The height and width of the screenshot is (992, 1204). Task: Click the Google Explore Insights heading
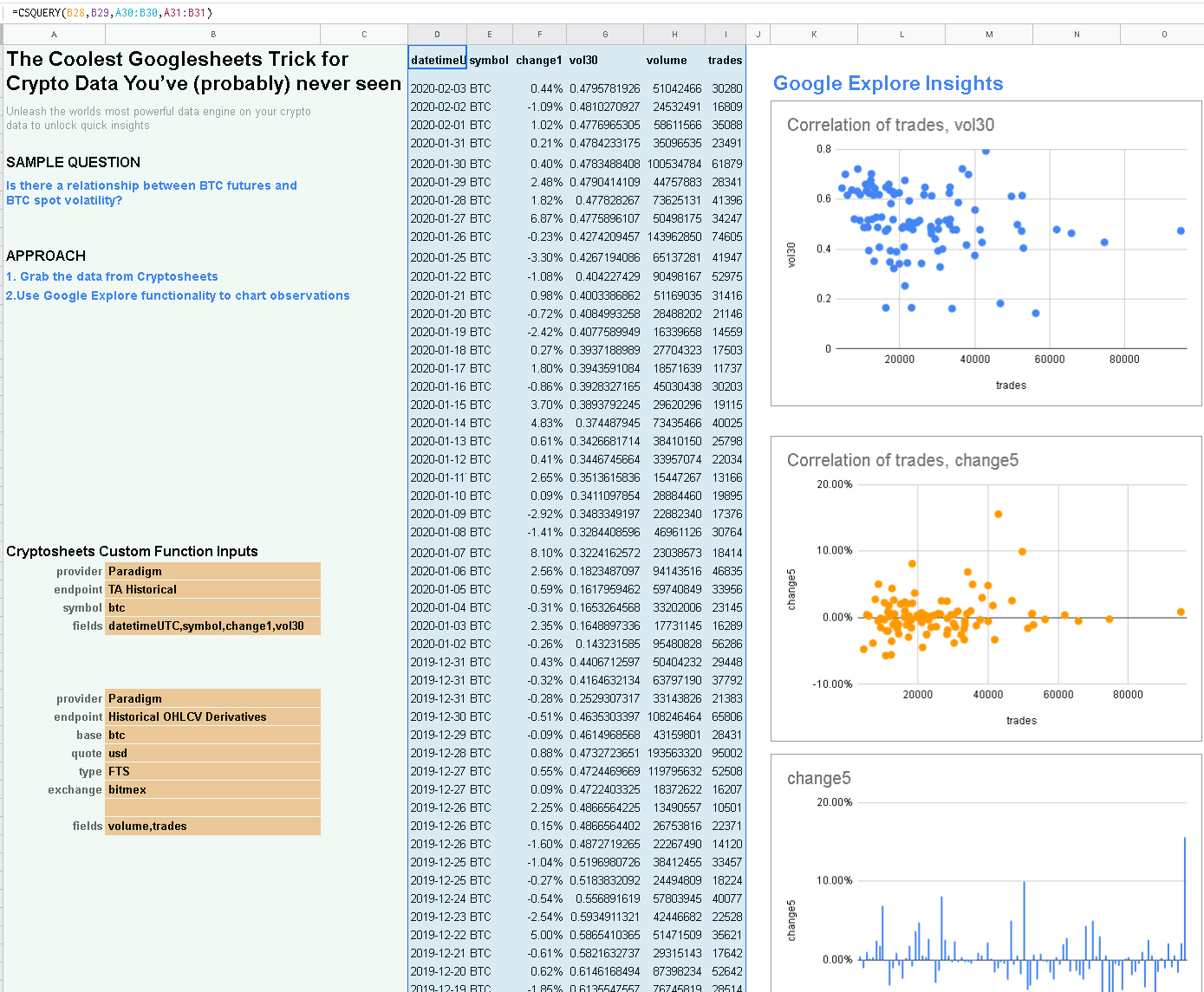(888, 83)
